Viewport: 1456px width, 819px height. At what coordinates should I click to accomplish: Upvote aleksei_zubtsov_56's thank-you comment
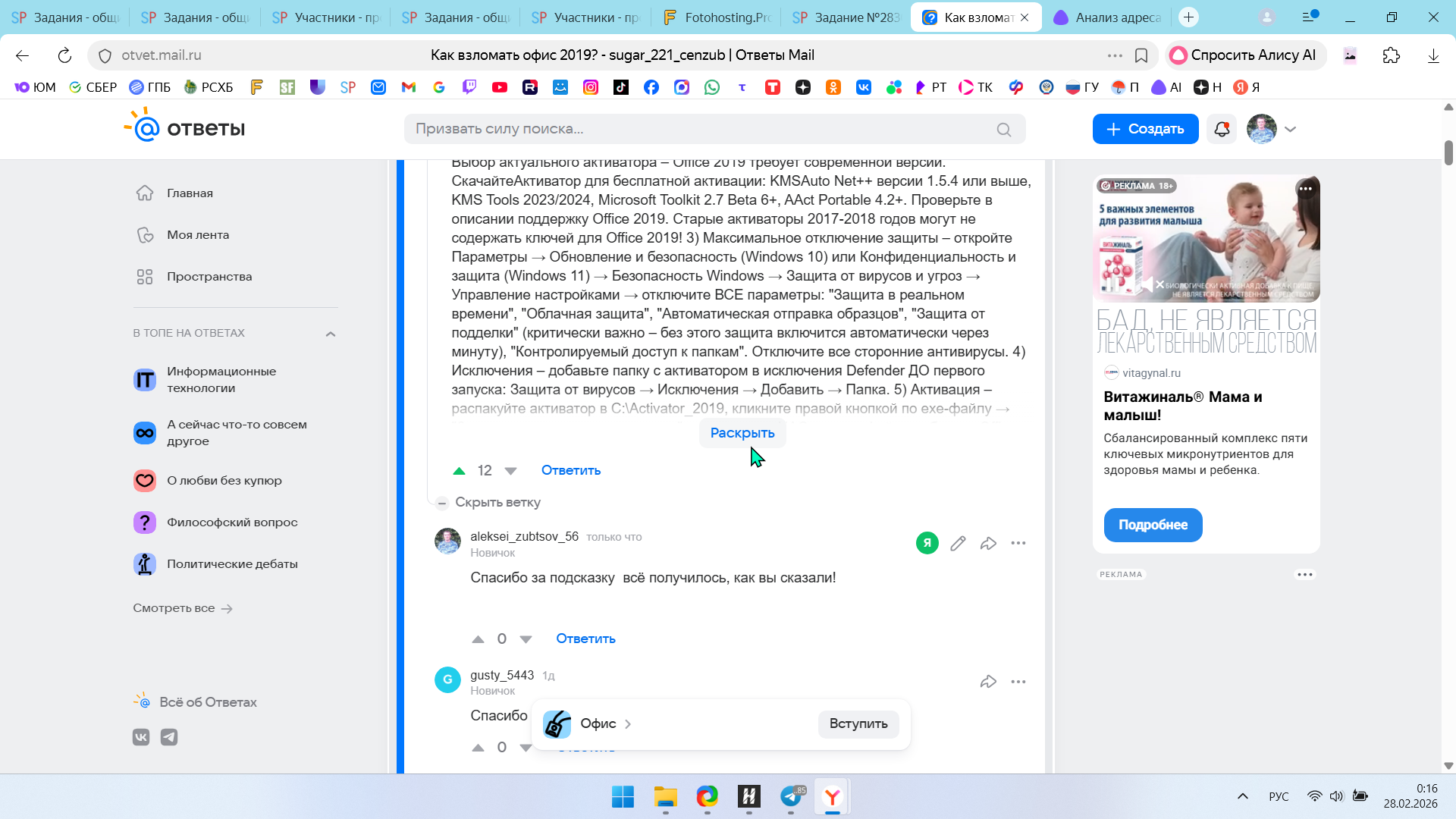(x=478, y=639)
